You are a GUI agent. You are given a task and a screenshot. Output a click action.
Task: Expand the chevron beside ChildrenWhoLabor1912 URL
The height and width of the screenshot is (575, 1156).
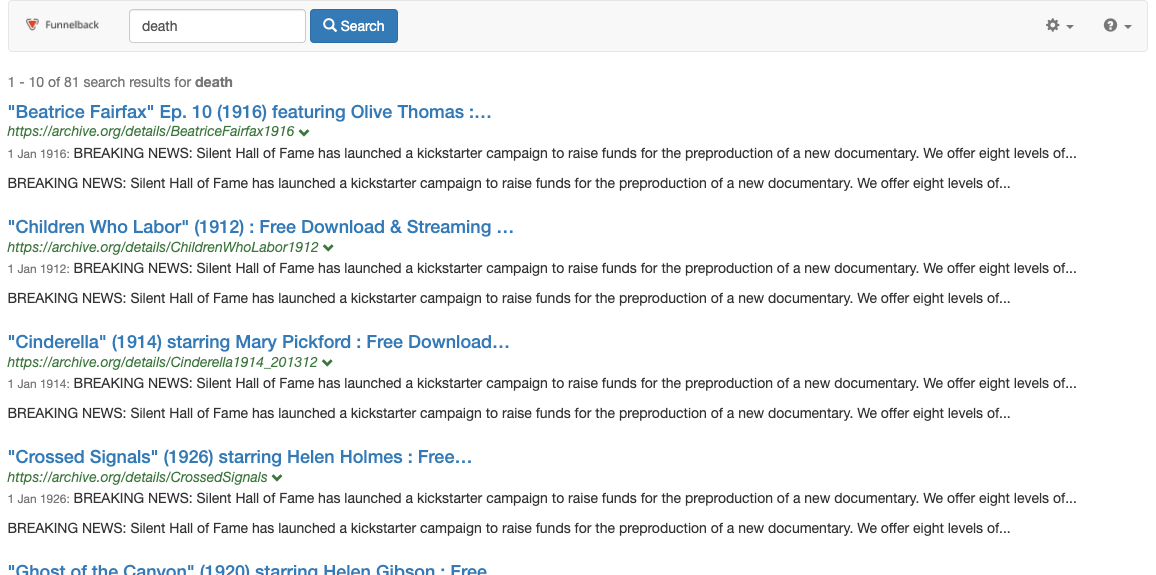(x=328, y=247)
